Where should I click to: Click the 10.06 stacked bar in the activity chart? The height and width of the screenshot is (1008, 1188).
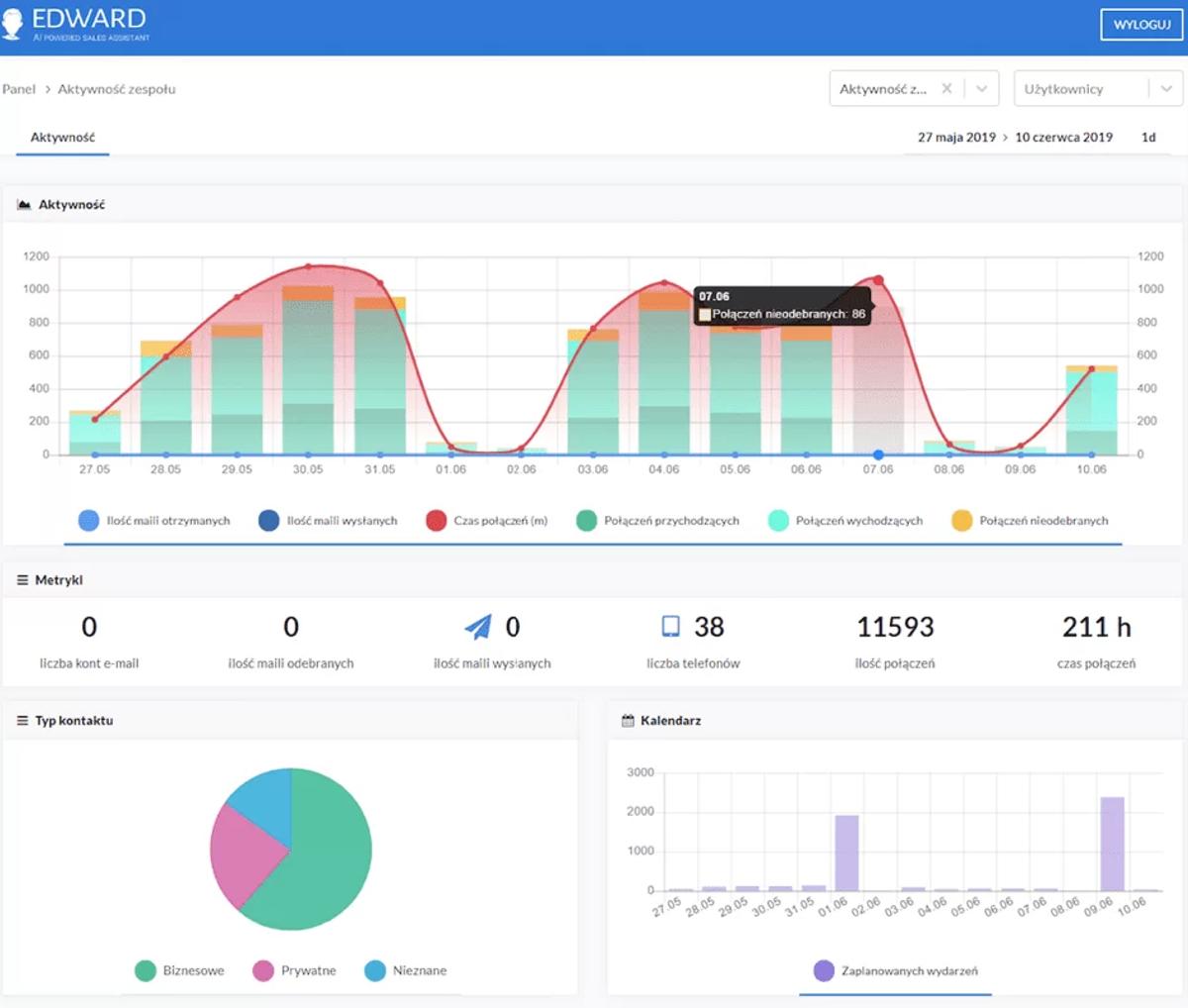[x=1092, y=410]
